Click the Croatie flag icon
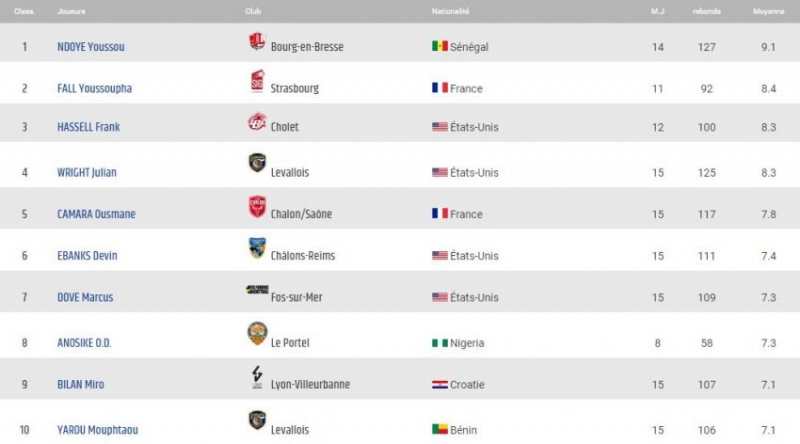800x444 pixels. (440, 385)
